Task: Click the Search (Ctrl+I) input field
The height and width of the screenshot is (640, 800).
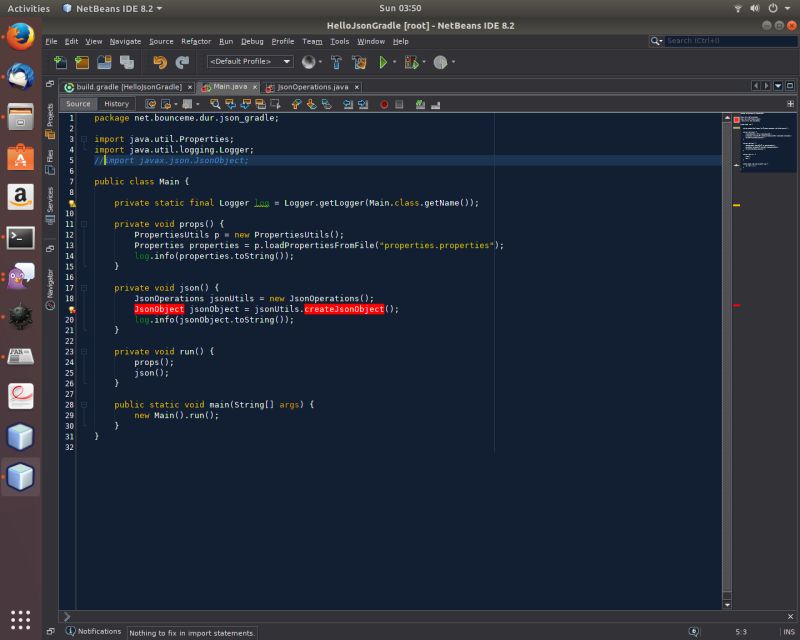Action: tap(731, 41)
